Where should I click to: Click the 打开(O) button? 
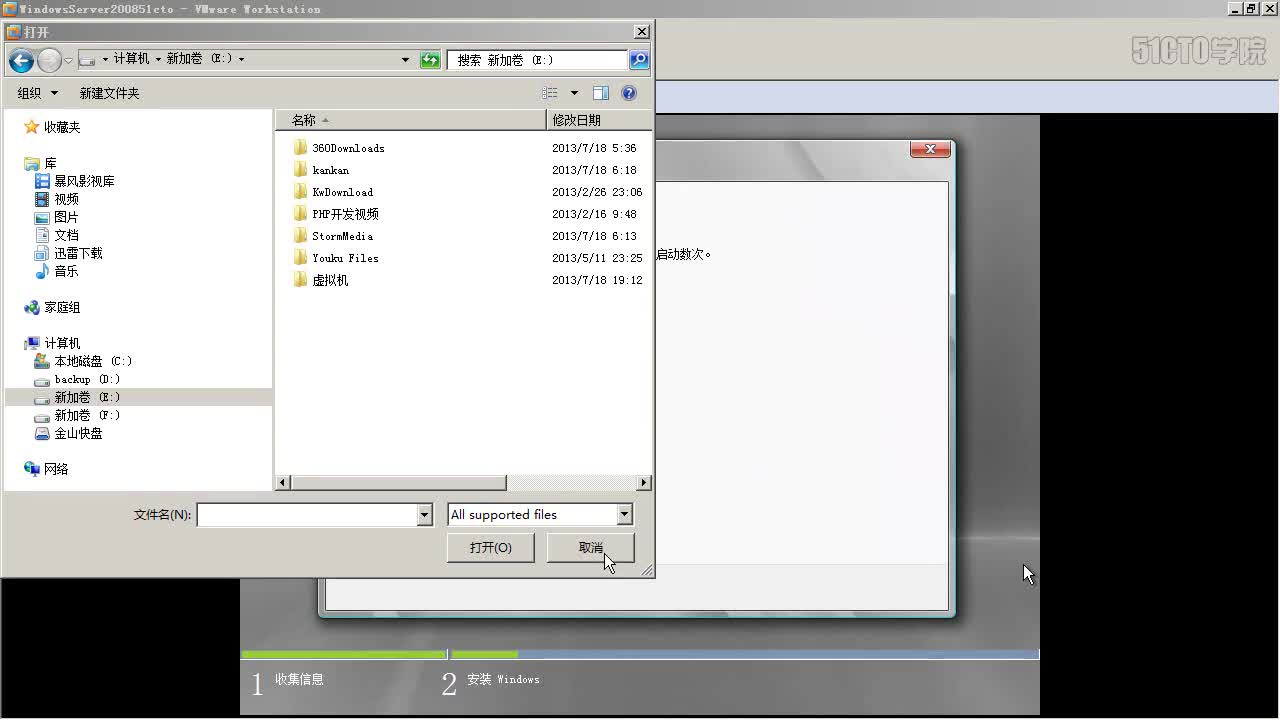[490, 547]
